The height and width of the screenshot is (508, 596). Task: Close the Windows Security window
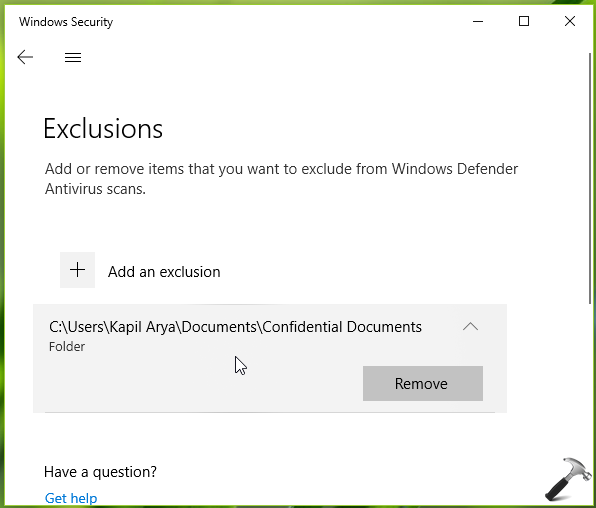click(570, 21)
